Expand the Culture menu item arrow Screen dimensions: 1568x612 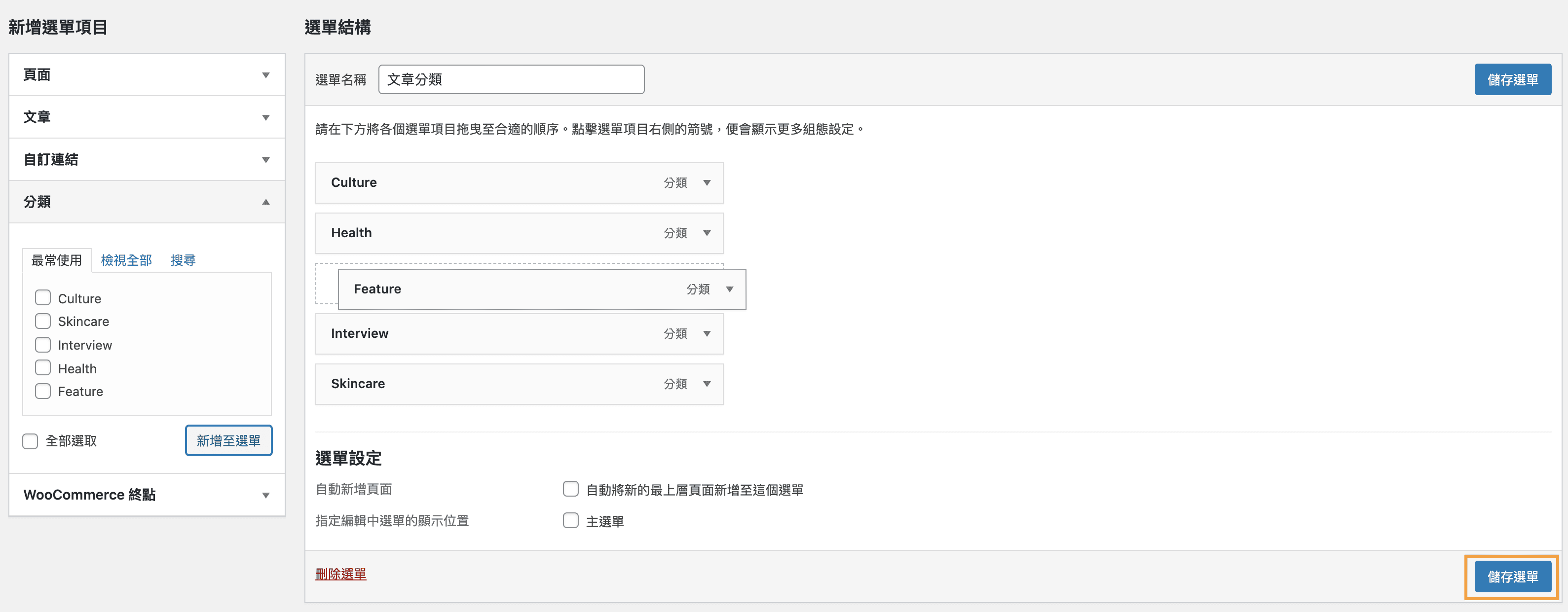click(x=707, y=182)
